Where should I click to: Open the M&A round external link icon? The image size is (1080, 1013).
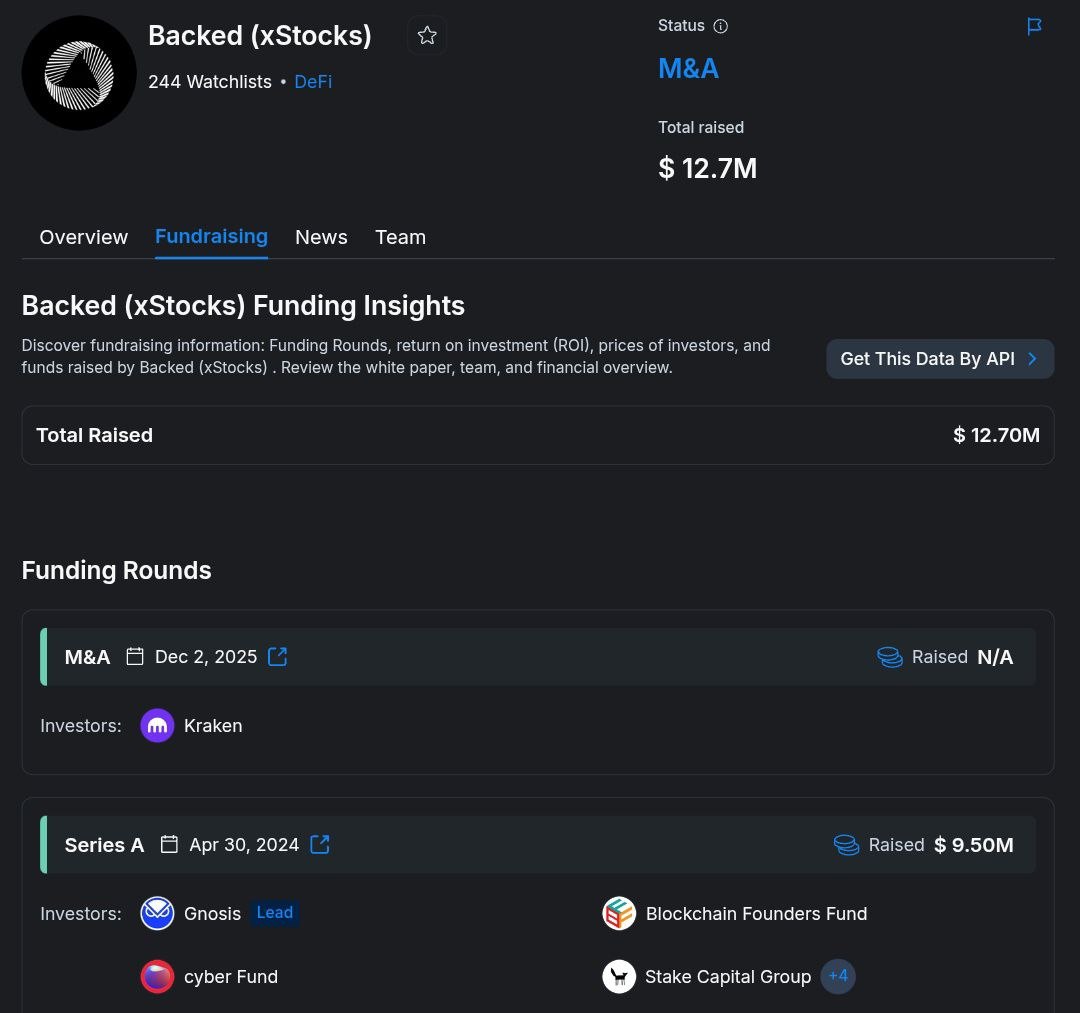(278, 657)
